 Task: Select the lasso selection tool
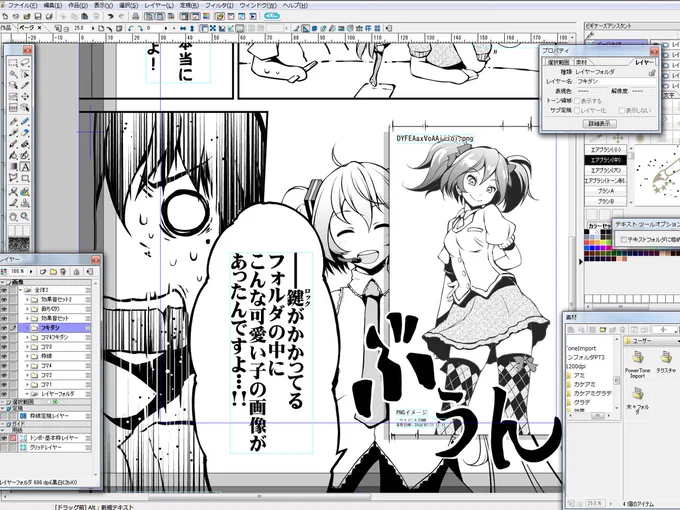[x=25, y=62]
